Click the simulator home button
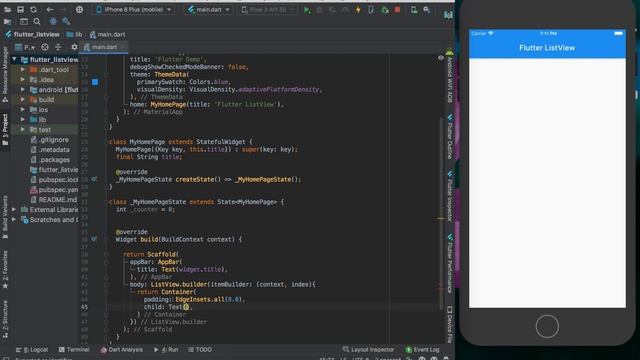 547,326
